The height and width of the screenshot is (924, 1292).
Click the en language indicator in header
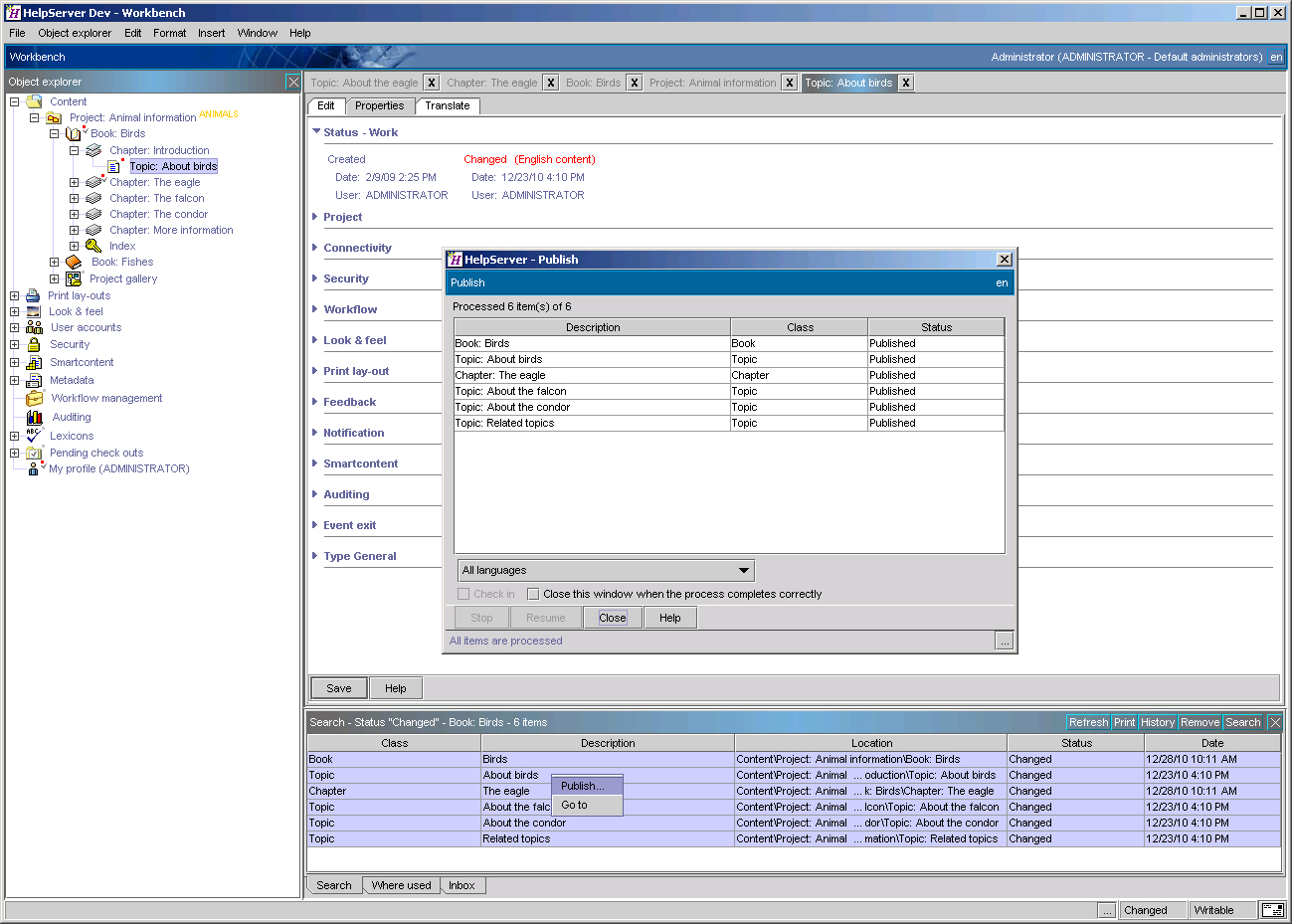pyautogui.click(x=1276, y=57)
